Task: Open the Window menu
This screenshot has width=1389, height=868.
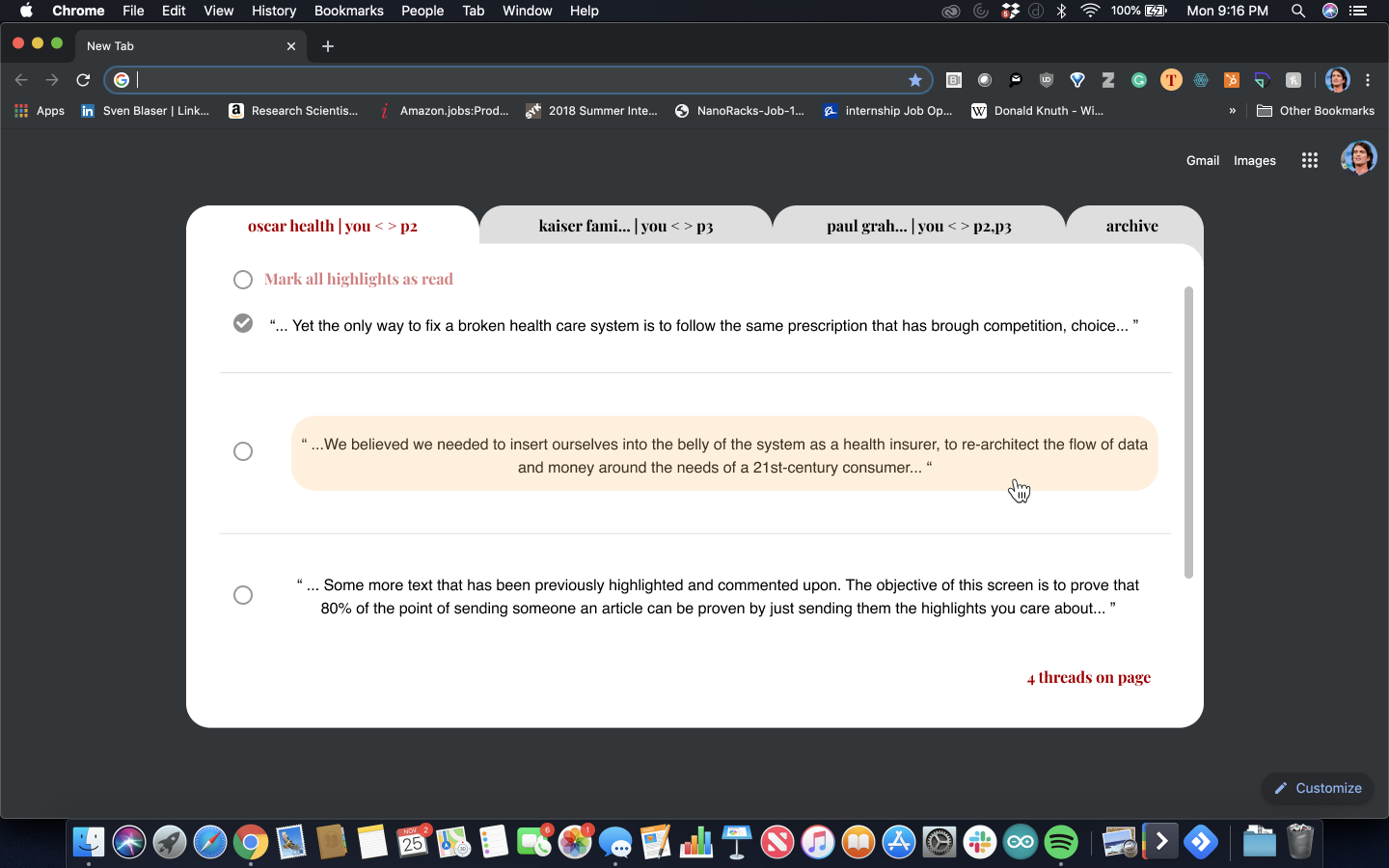Action: click(x=527, y=11)
